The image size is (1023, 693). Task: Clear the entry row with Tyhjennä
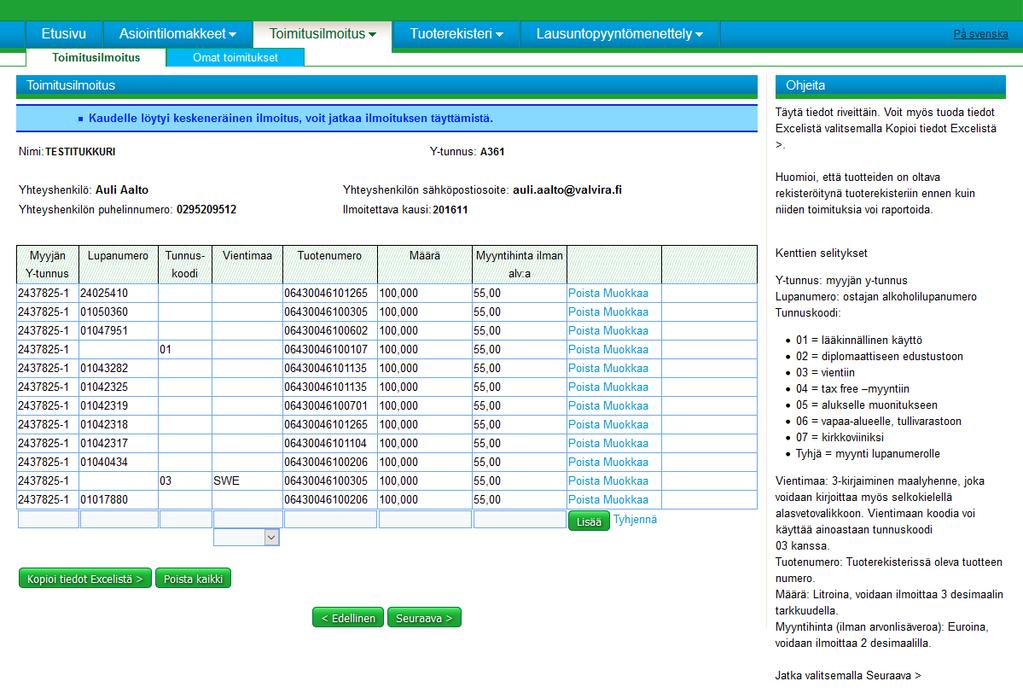[635, 519]
